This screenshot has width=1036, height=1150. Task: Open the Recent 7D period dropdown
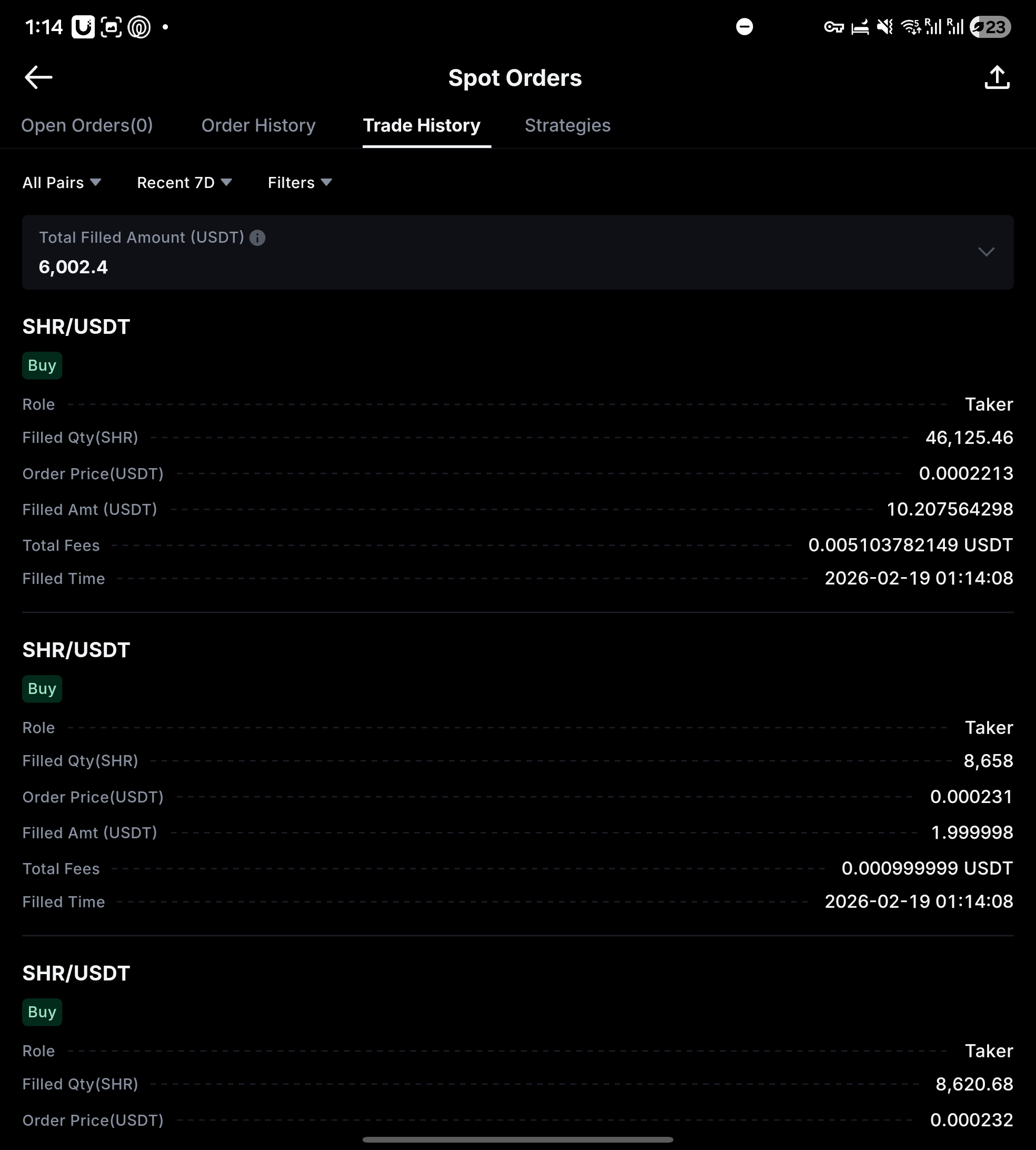point(184,183)
